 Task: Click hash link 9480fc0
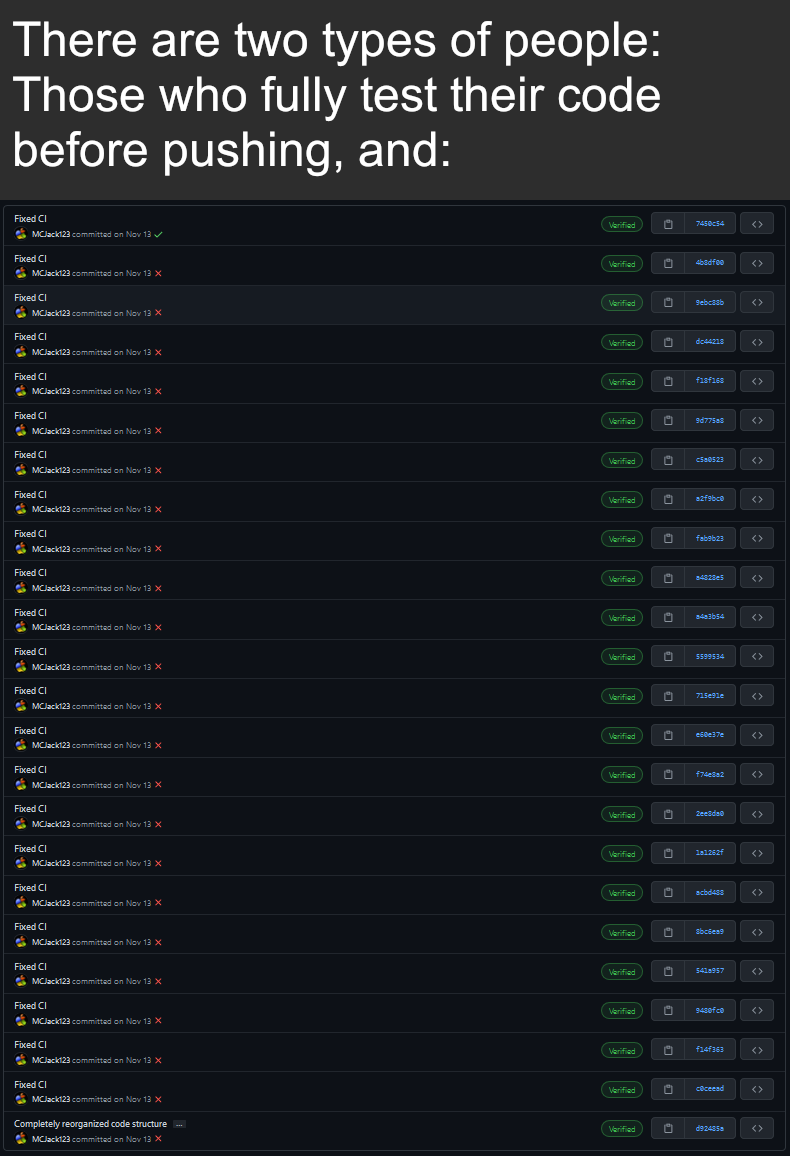pos(710,1011)
